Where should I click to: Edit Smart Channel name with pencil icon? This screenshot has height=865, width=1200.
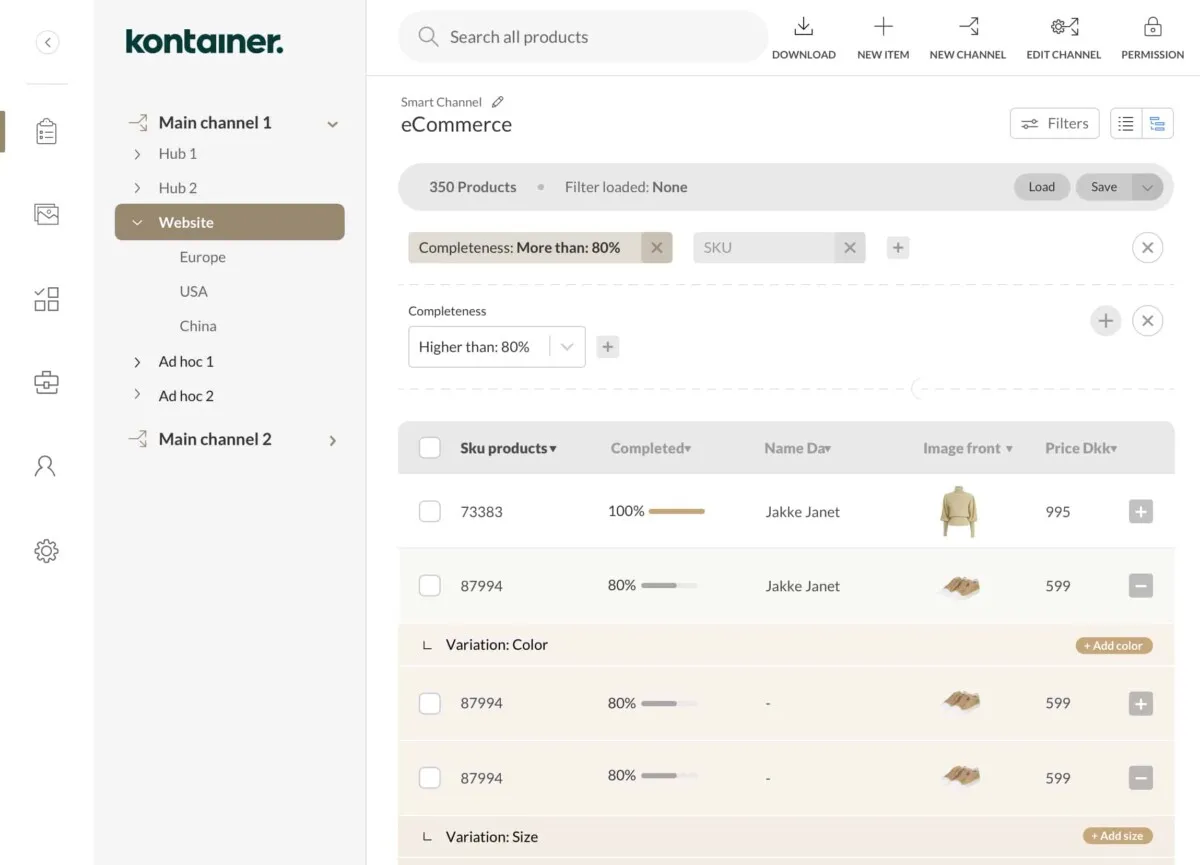(498, 102)
